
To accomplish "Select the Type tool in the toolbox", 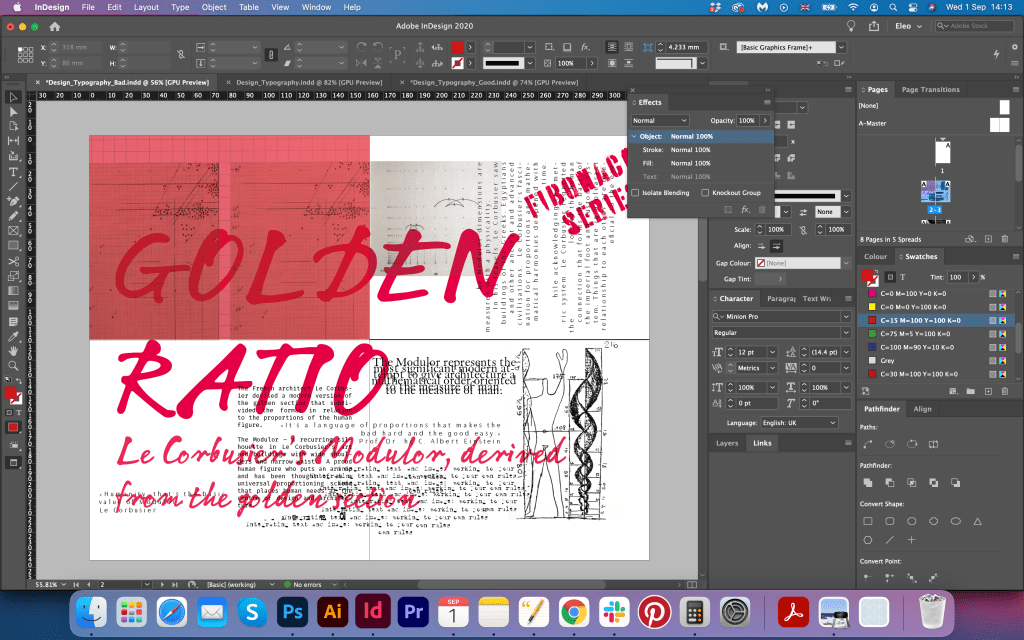I will pyautogui.click(x=14, y=172).
